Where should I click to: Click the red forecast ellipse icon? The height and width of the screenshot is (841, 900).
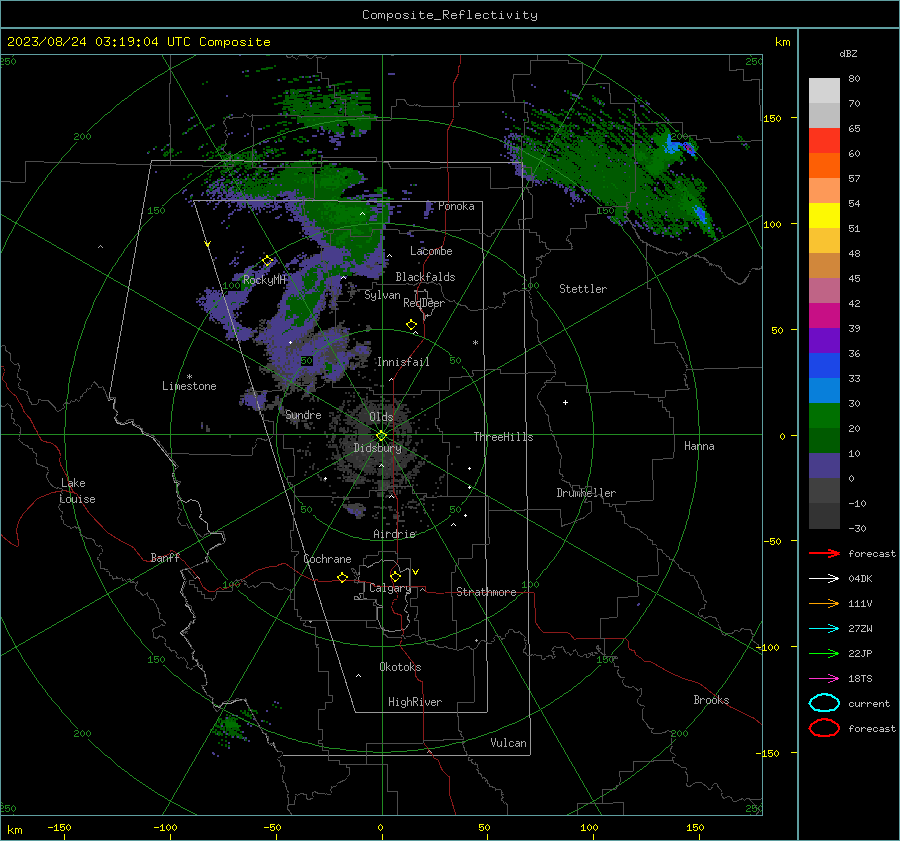click(x=824, y=728)
